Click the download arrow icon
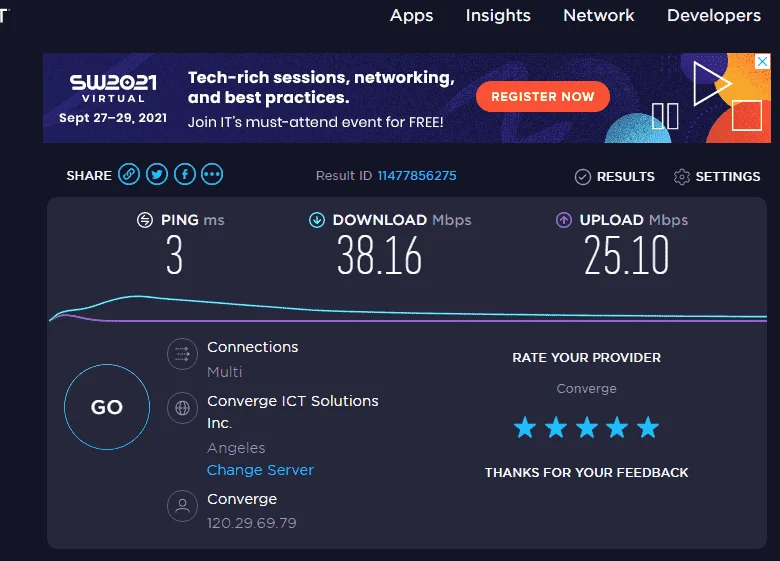 [317, 219]
